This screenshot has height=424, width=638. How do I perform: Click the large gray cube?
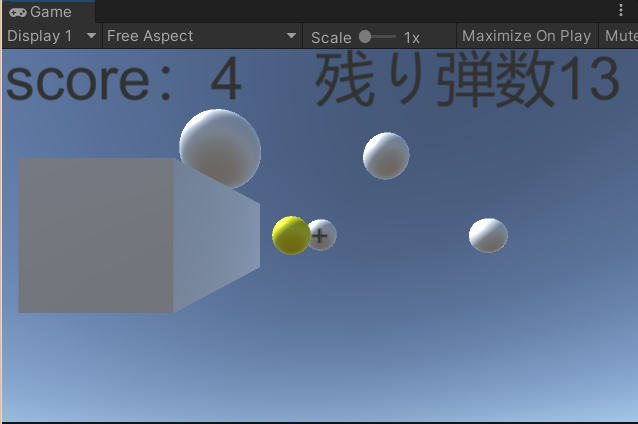click(139, 236)
